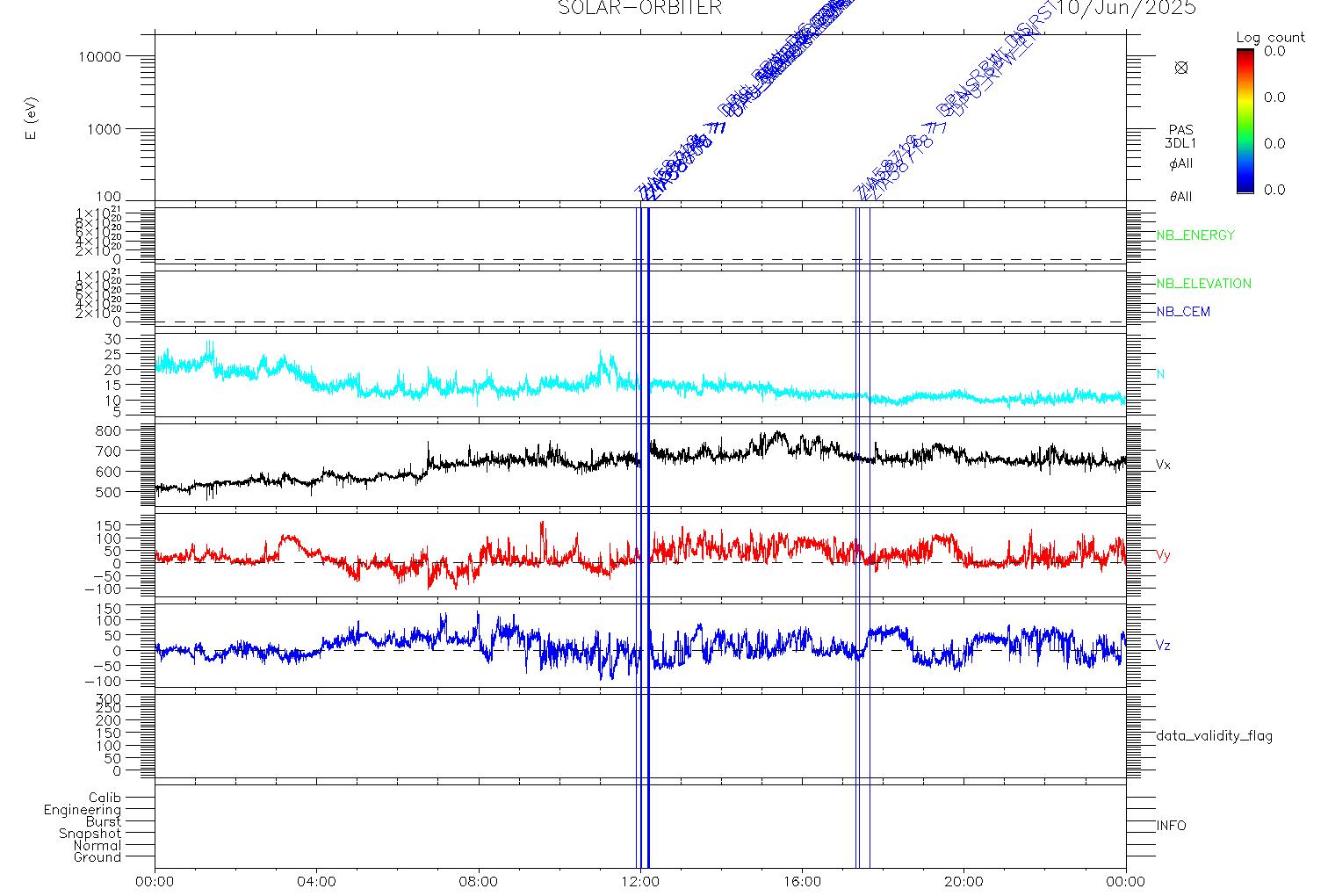This screenshot has height=896, width=1328.
Task: Click the 08:00 time axis label
Action: point(479,881)
